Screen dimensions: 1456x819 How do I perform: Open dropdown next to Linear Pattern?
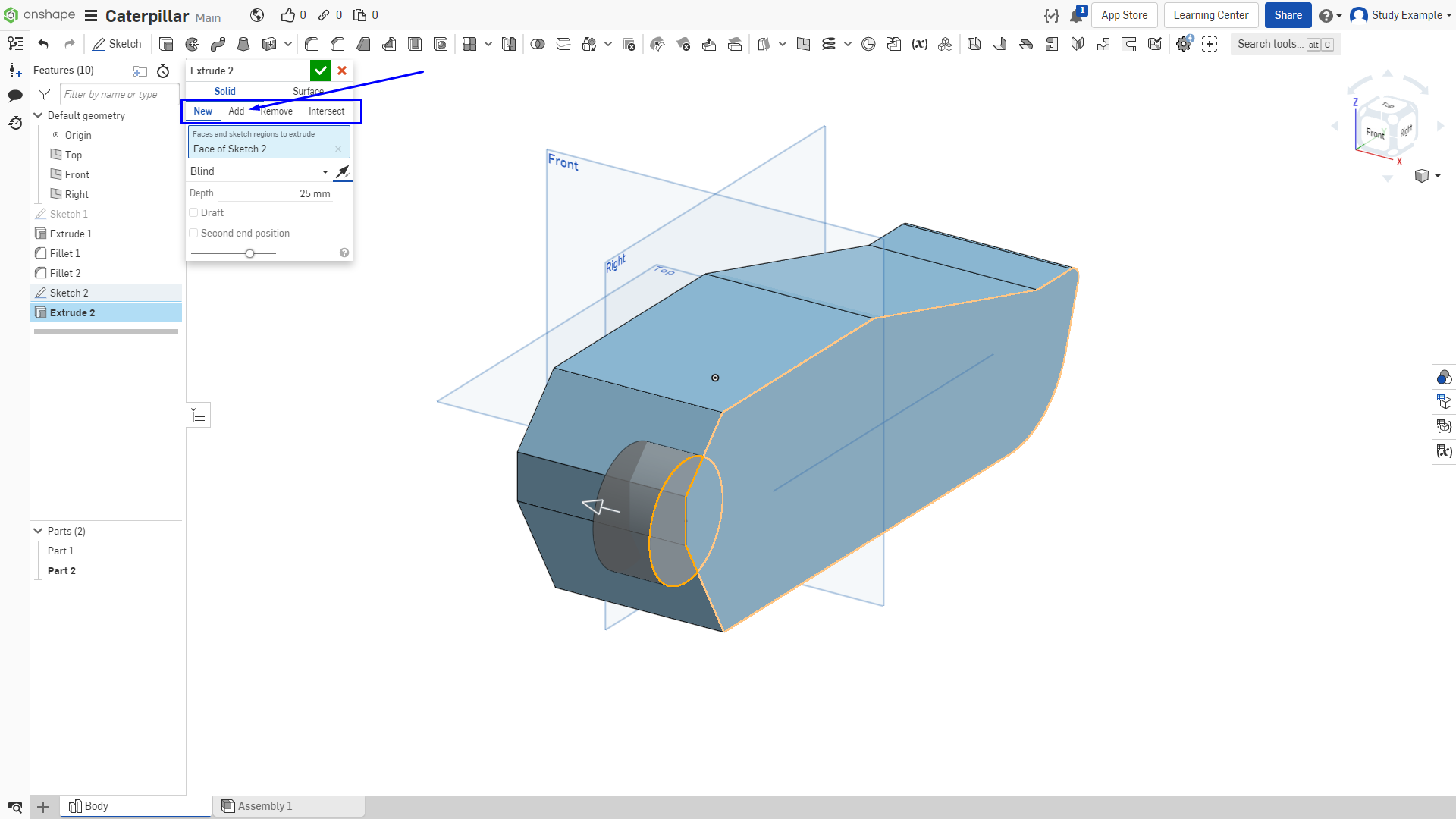488,44
